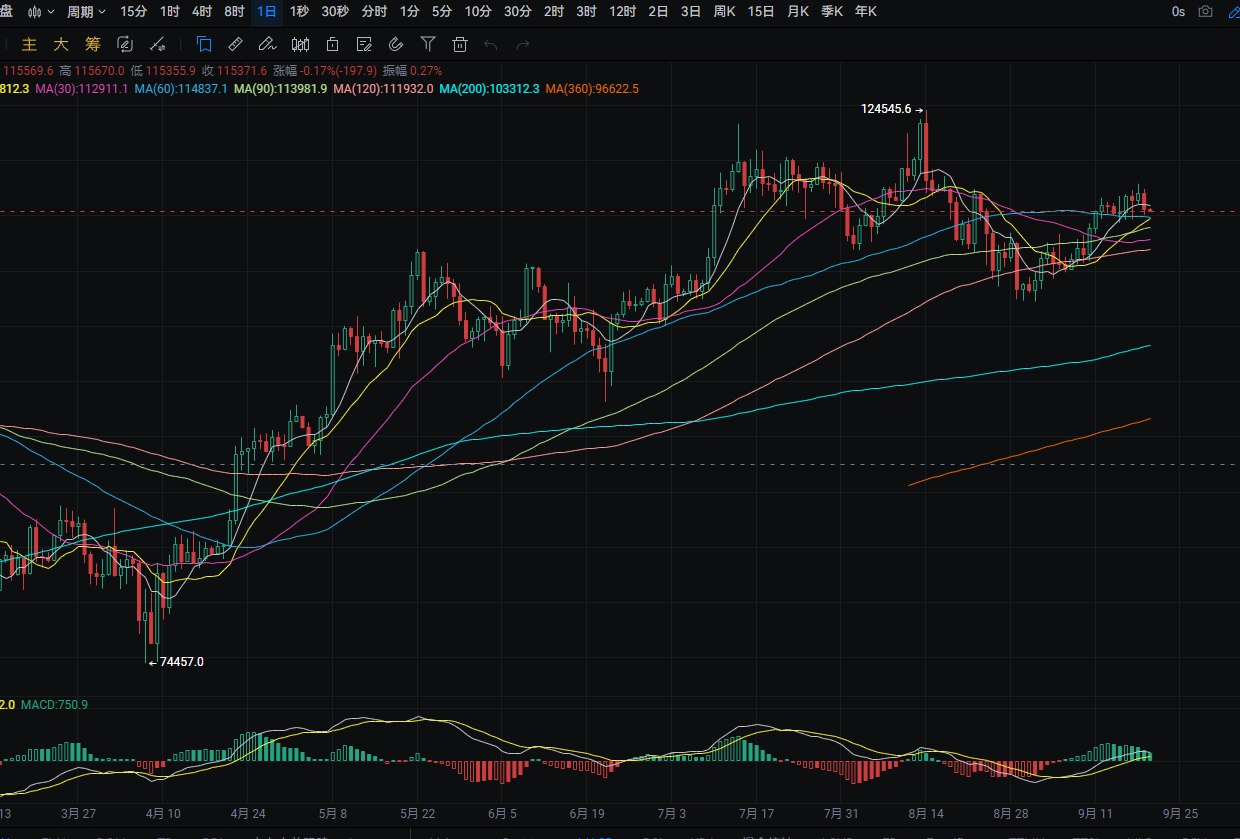This screenshot has height=839, width=1240.
Task: Open the trash delete-drawings icon
Action: [x=460, y=44]
